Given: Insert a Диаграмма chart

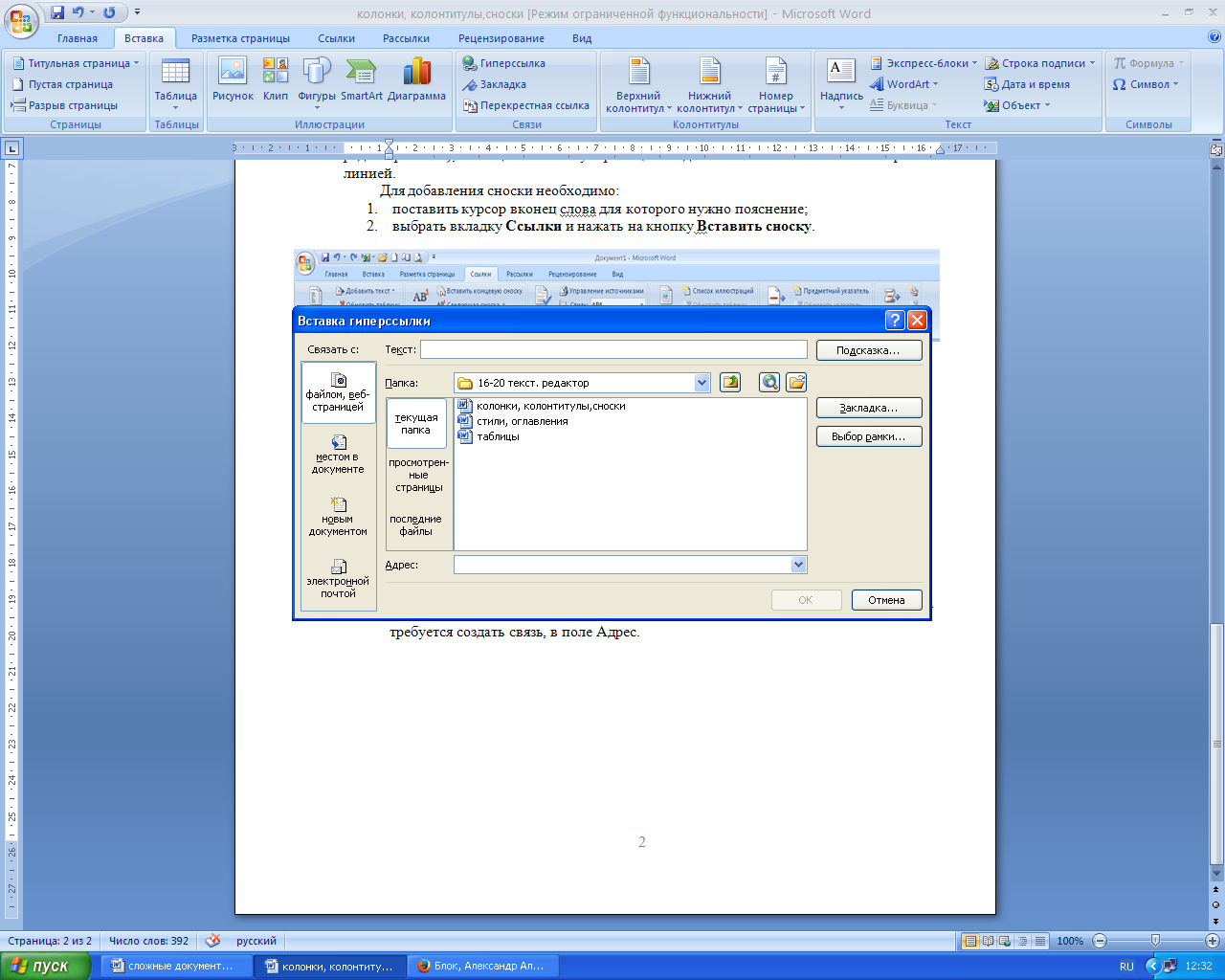Looking at the screenshot, I should point(416,79).
